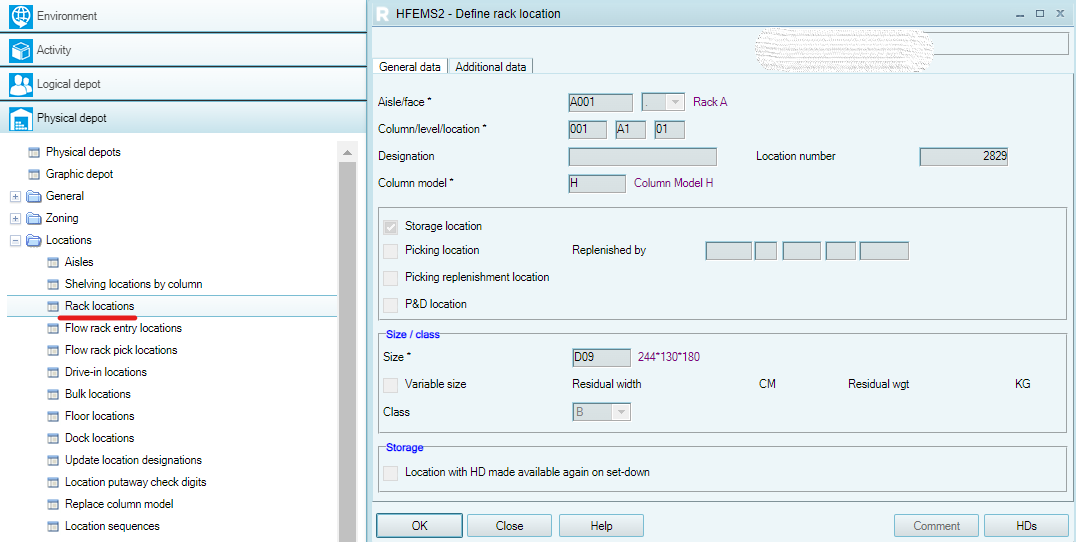Click the Level field containing A1
This screenshot has height=542, width=1076.
click(x=631, y=129)
